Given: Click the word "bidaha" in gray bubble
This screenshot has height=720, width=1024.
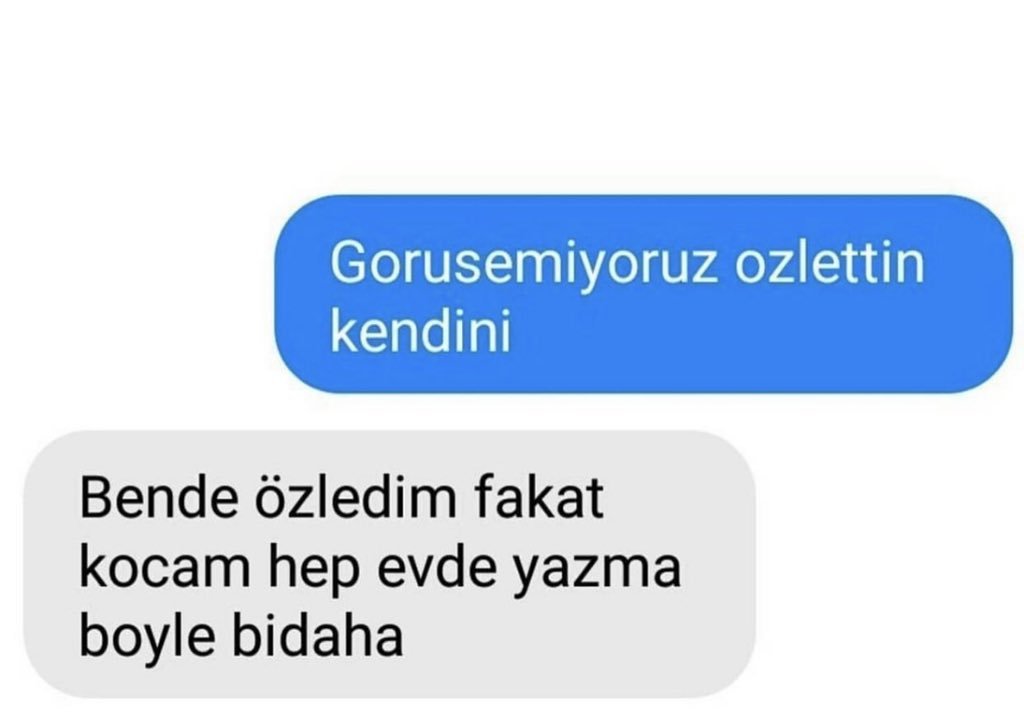Looking at the screenshot, I should (x=317, y=636).
